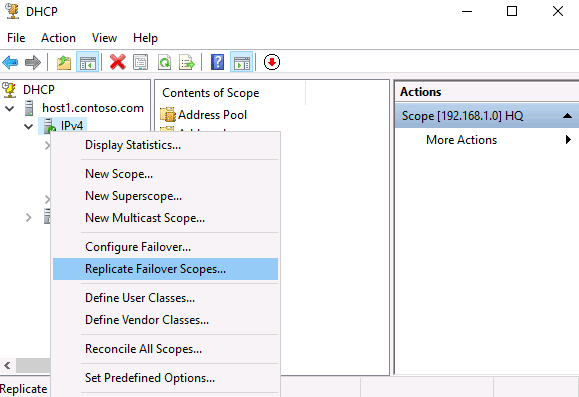This screenshot has width=579, height=397.
Task: Click the blue Help question mark icon
Action: point(217,62)
